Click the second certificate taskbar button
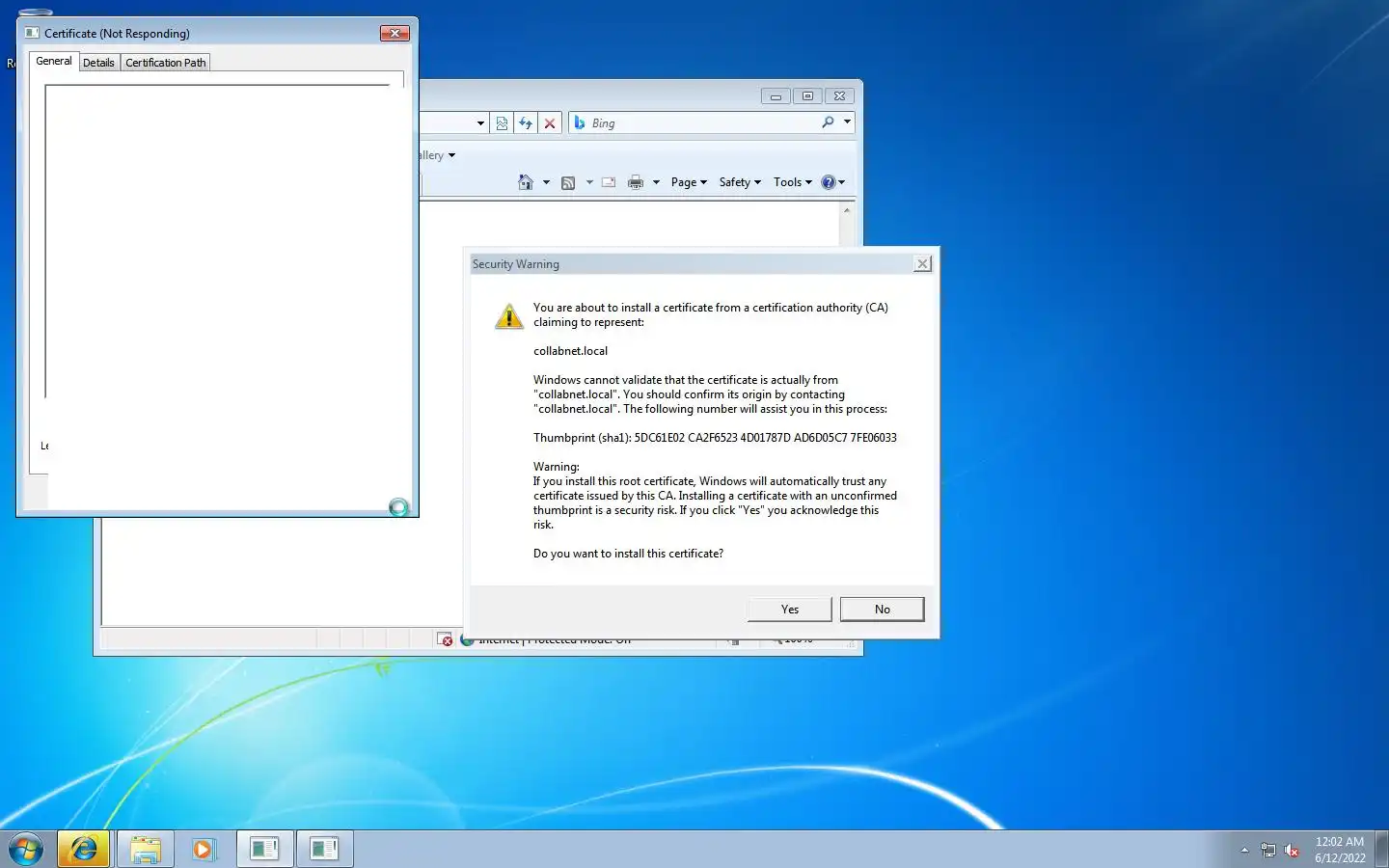The width and height of the screenshot is (1389, 868). coord(324,849)
